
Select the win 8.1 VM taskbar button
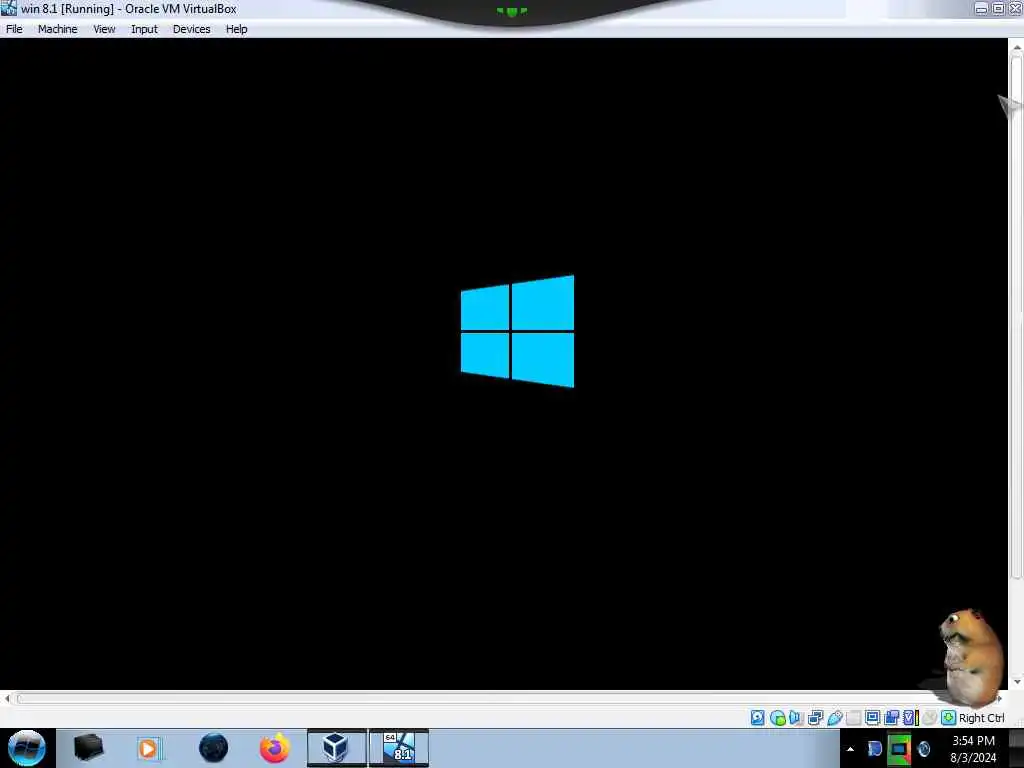(399, 748)
